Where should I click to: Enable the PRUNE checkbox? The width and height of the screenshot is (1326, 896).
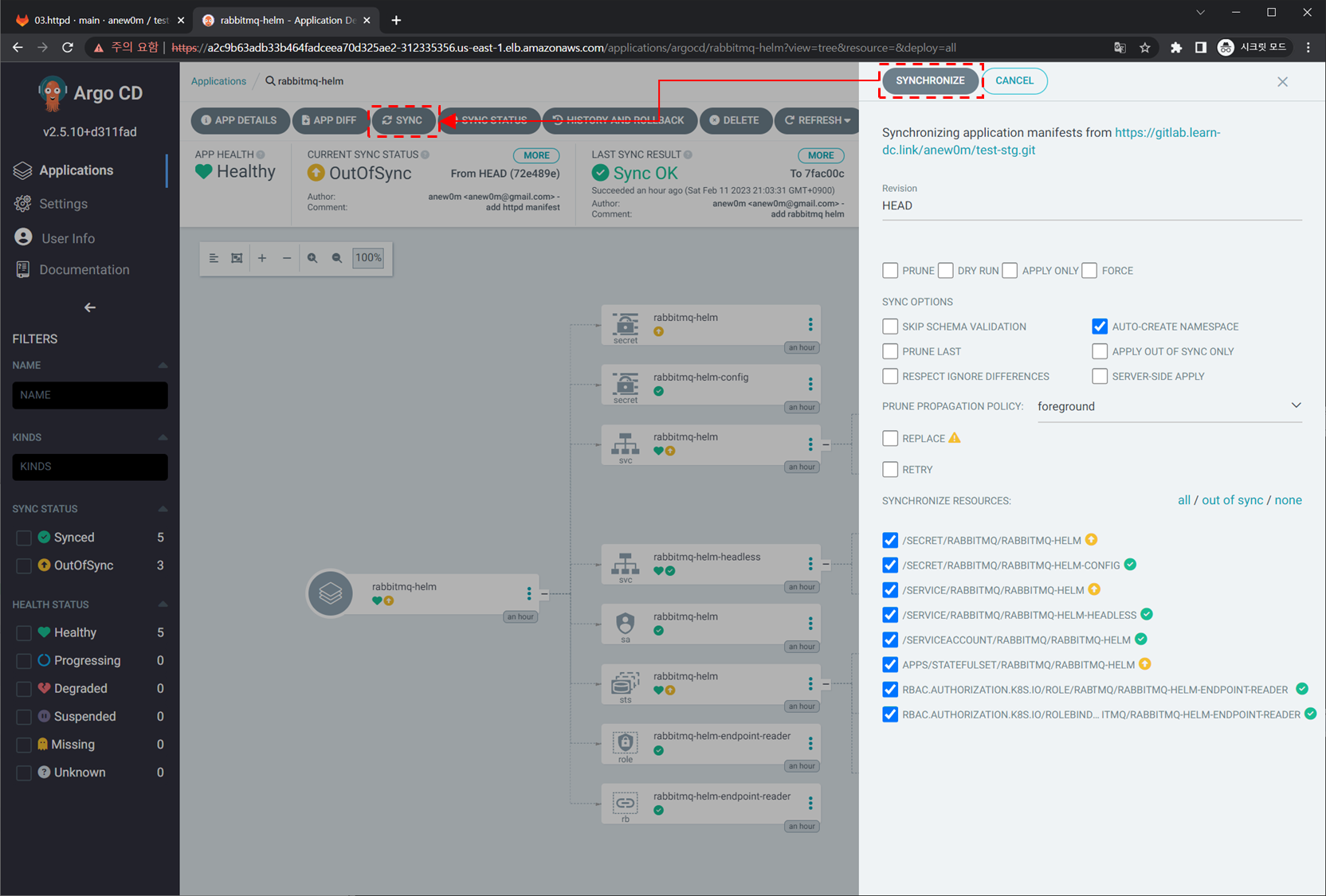[x=890, y=271]
